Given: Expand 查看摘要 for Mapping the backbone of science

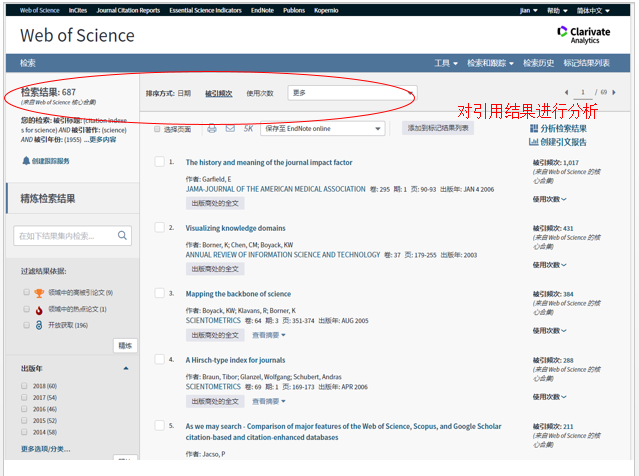Looking at the screenshot, I should (269, 335).
